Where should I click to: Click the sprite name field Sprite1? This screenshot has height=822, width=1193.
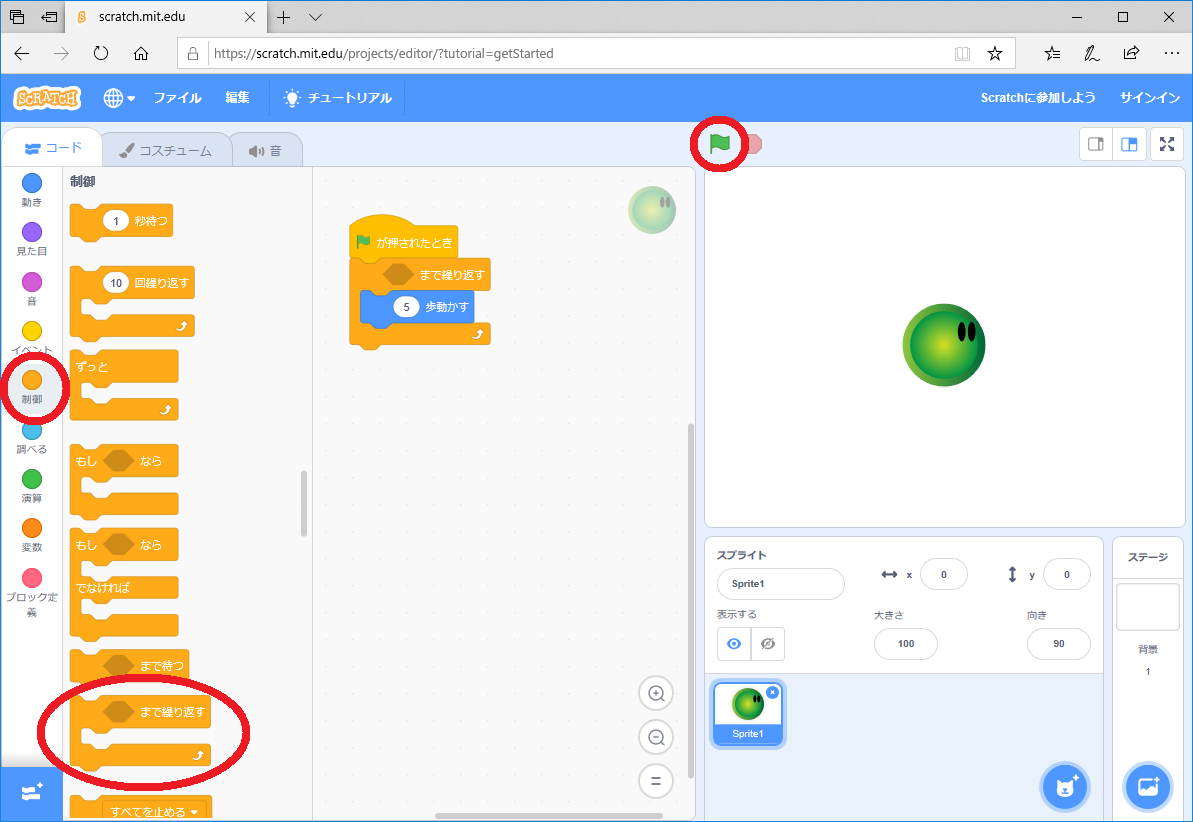(x=781, y=584)
